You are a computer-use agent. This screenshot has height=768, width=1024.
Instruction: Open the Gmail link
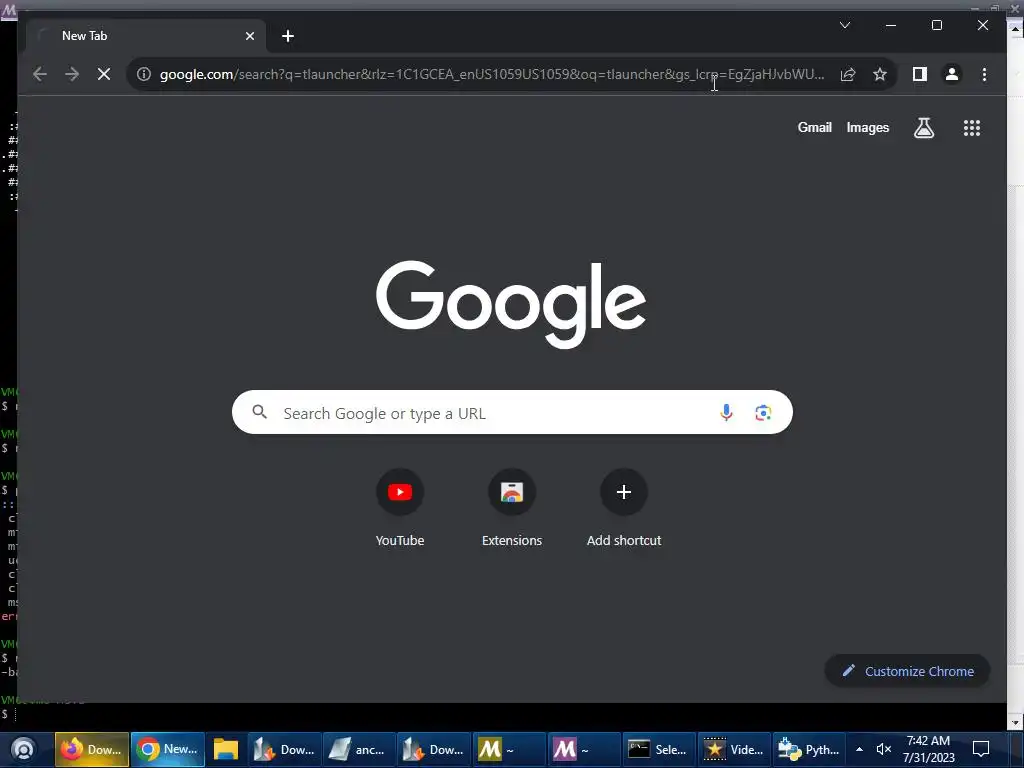tap(814, 128)
